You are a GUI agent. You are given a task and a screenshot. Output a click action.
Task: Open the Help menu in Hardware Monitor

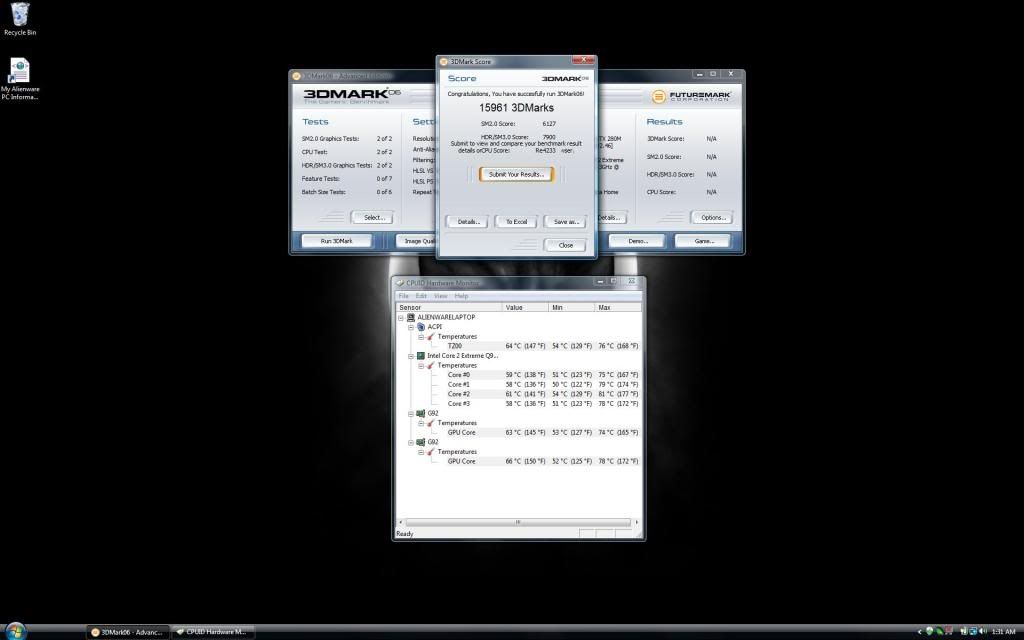(x=461, y=296)
